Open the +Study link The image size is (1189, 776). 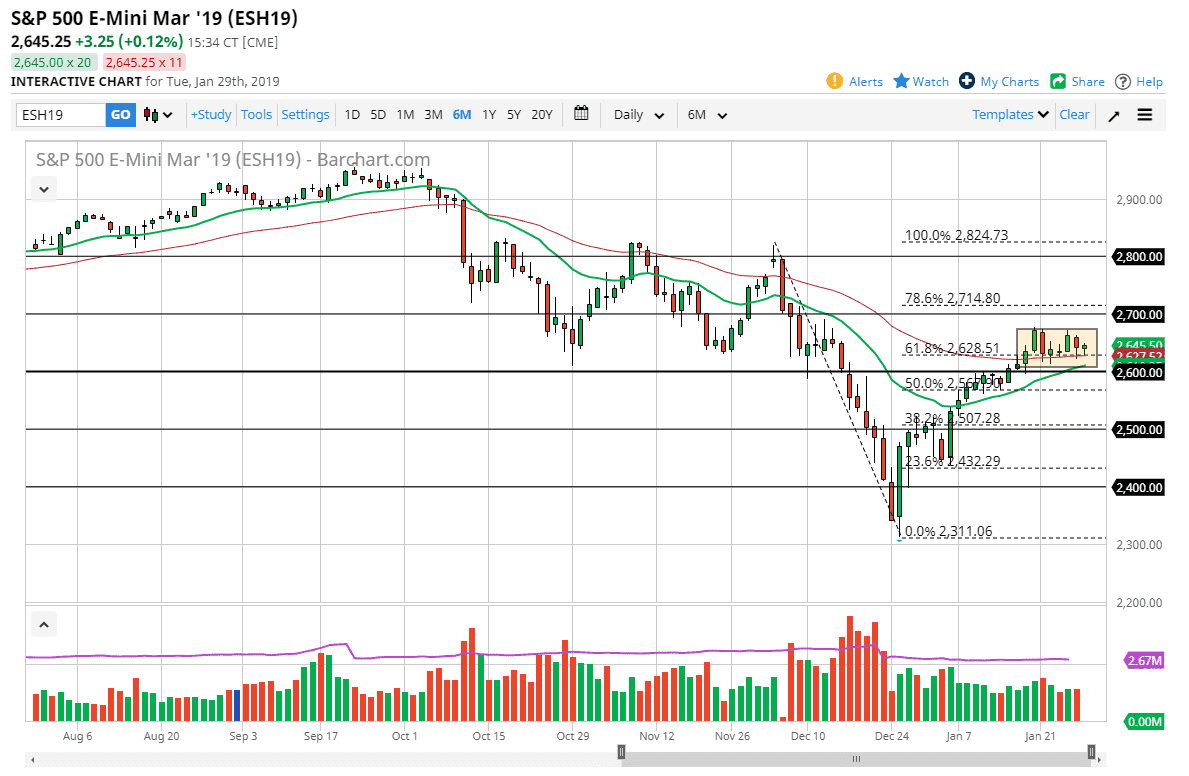(210, 115)
